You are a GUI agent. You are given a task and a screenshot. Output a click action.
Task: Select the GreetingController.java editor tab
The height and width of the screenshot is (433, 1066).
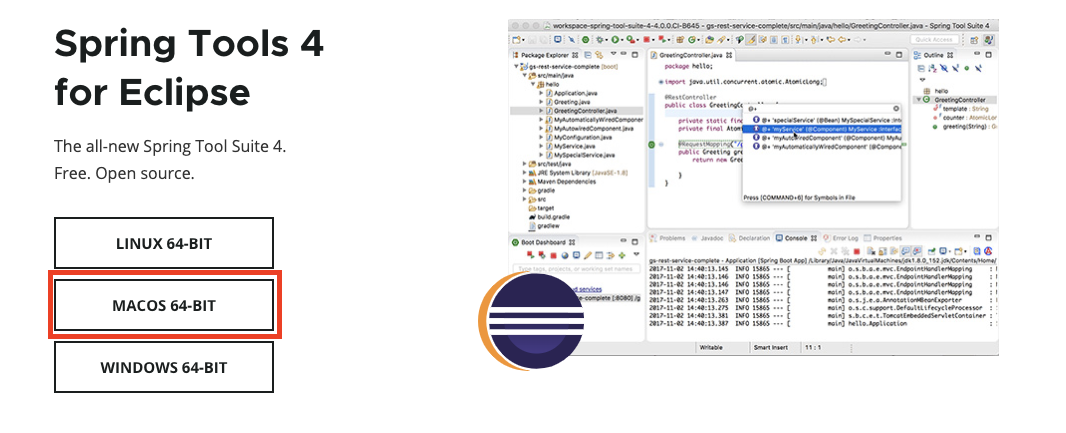[x=692, y=55]
